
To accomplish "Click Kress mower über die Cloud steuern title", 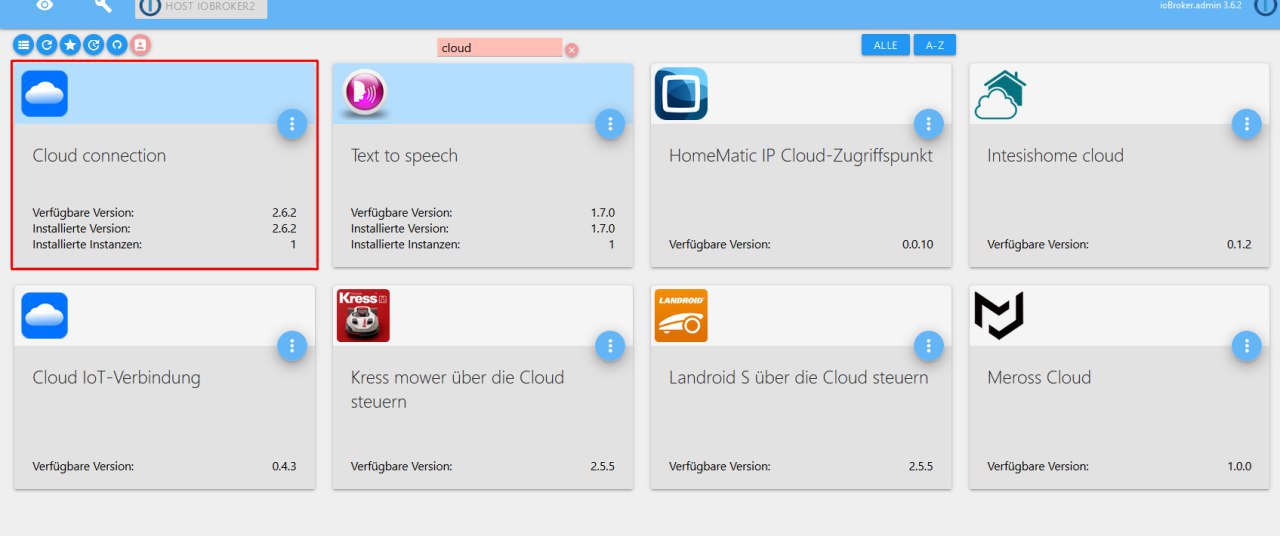I will pos(458,390).
